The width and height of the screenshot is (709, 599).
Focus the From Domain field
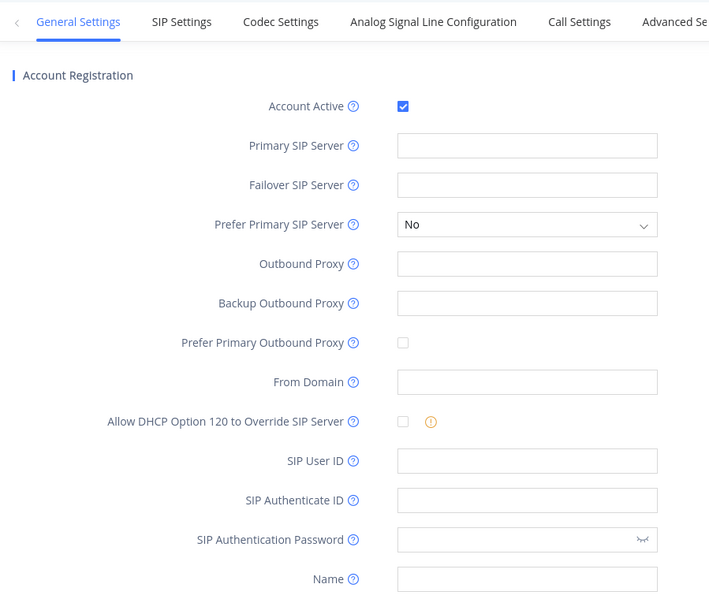pyautogui.click(x=527, y=382)
